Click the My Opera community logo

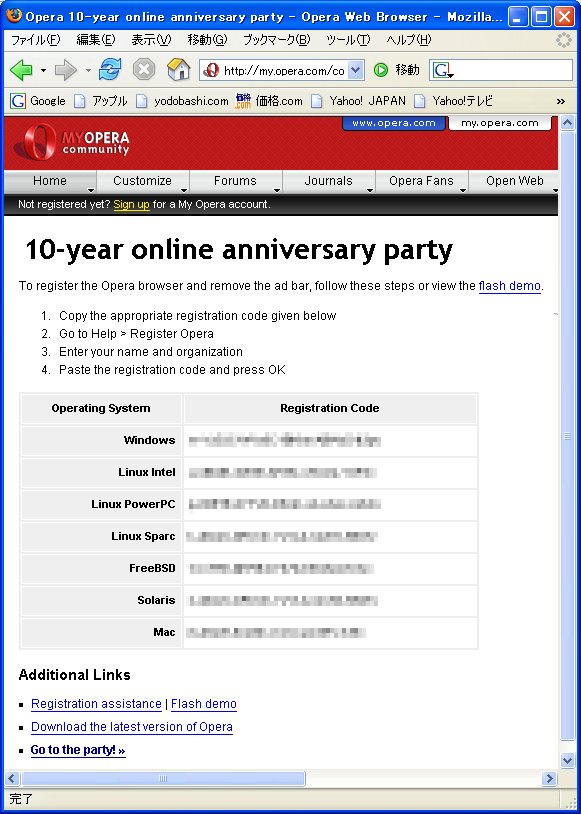(72, 142)
